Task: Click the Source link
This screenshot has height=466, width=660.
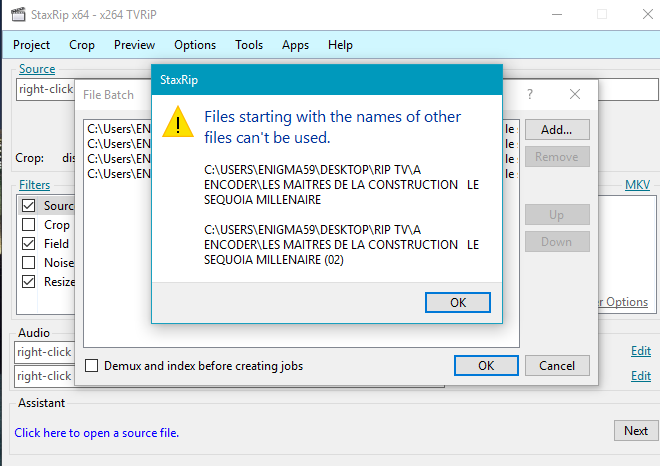Action: point(37,69)
